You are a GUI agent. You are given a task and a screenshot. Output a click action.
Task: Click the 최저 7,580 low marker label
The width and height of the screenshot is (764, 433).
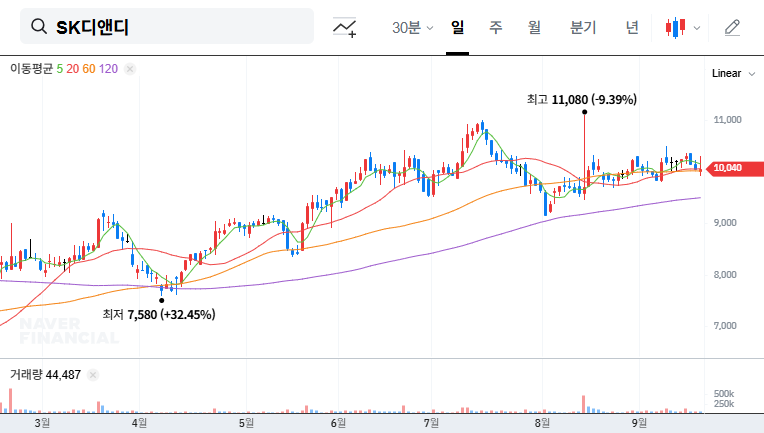(x=159, y=315)
